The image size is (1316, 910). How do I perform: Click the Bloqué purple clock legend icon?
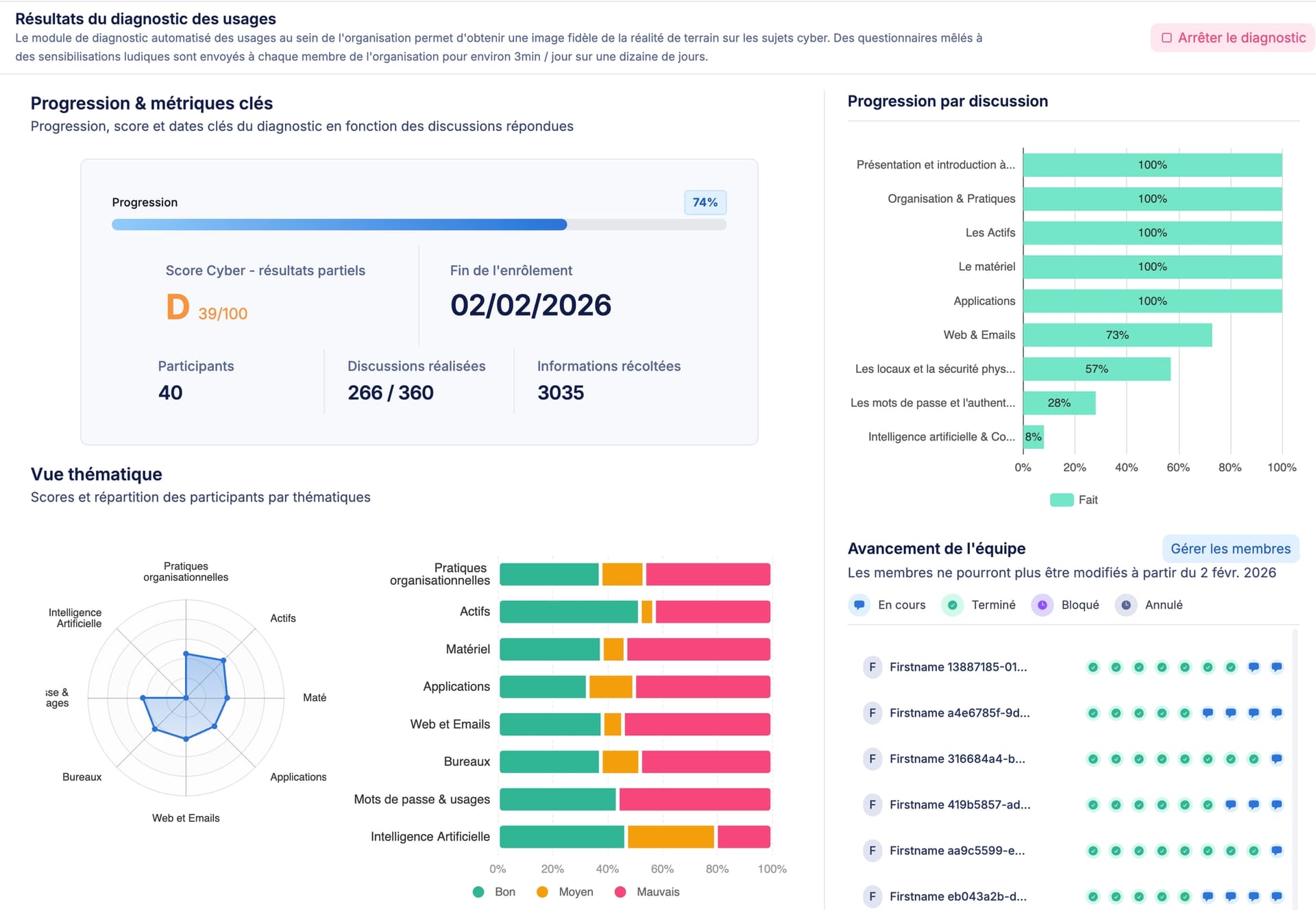coord(1042,605)
